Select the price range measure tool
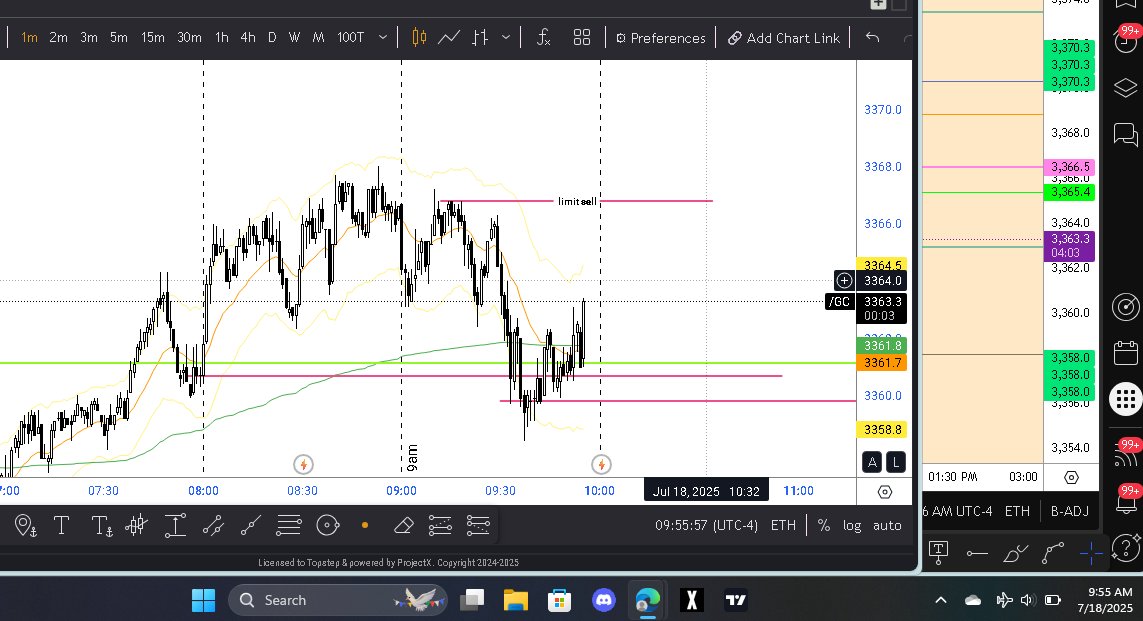 (x=175, y=526)
